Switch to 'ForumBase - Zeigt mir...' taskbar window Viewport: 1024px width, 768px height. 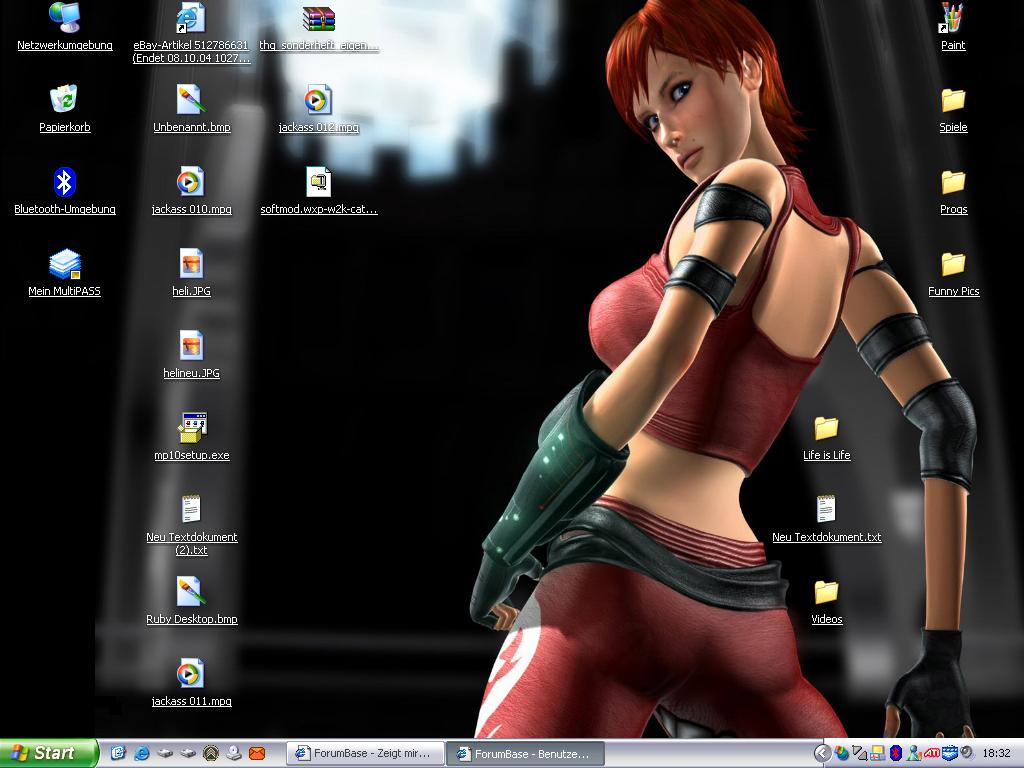(366, 754)
